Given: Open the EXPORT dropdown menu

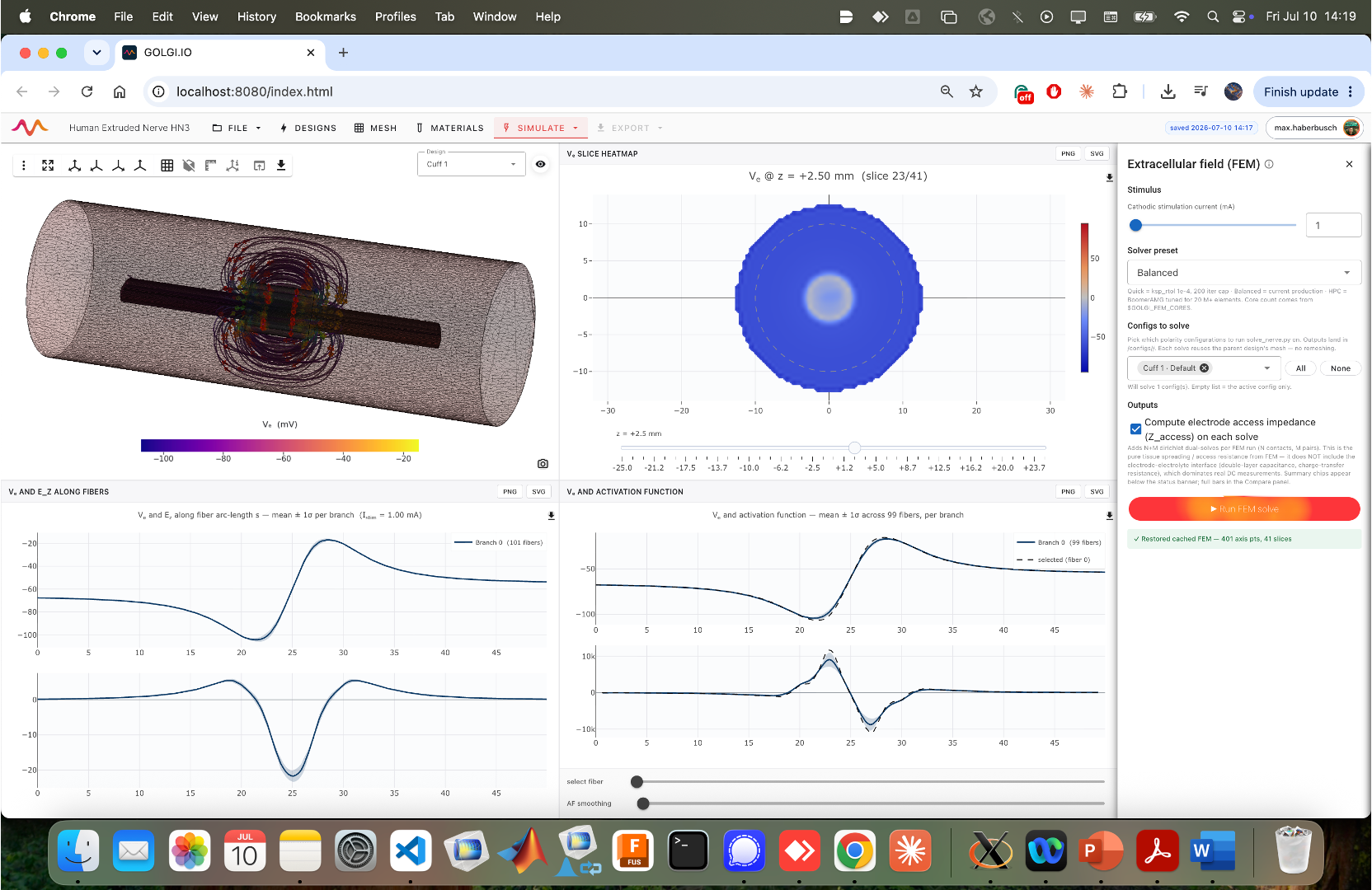Looking at the screenshot, I should point(630,128).
